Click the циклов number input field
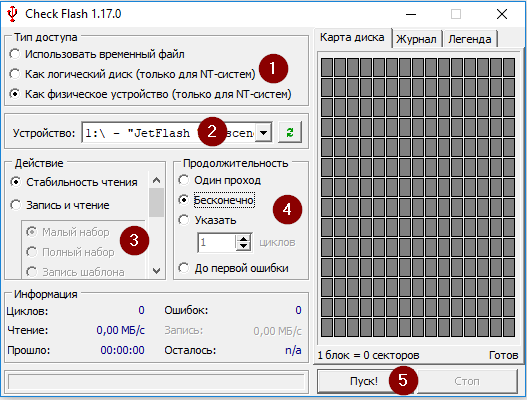 click(x=217, y=242)
